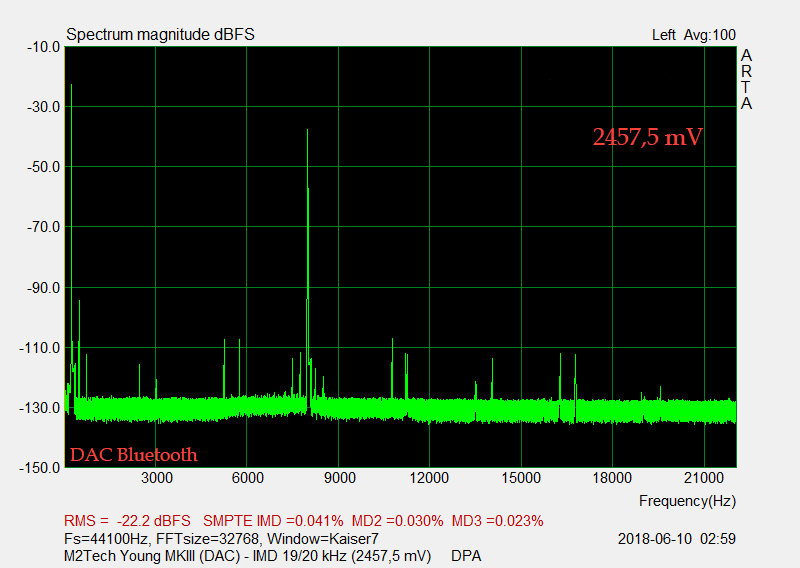The height and width of the screenshot is (568, 800).
Task: Click the '-110.0' y-axis label
Action: pos(40,348)
